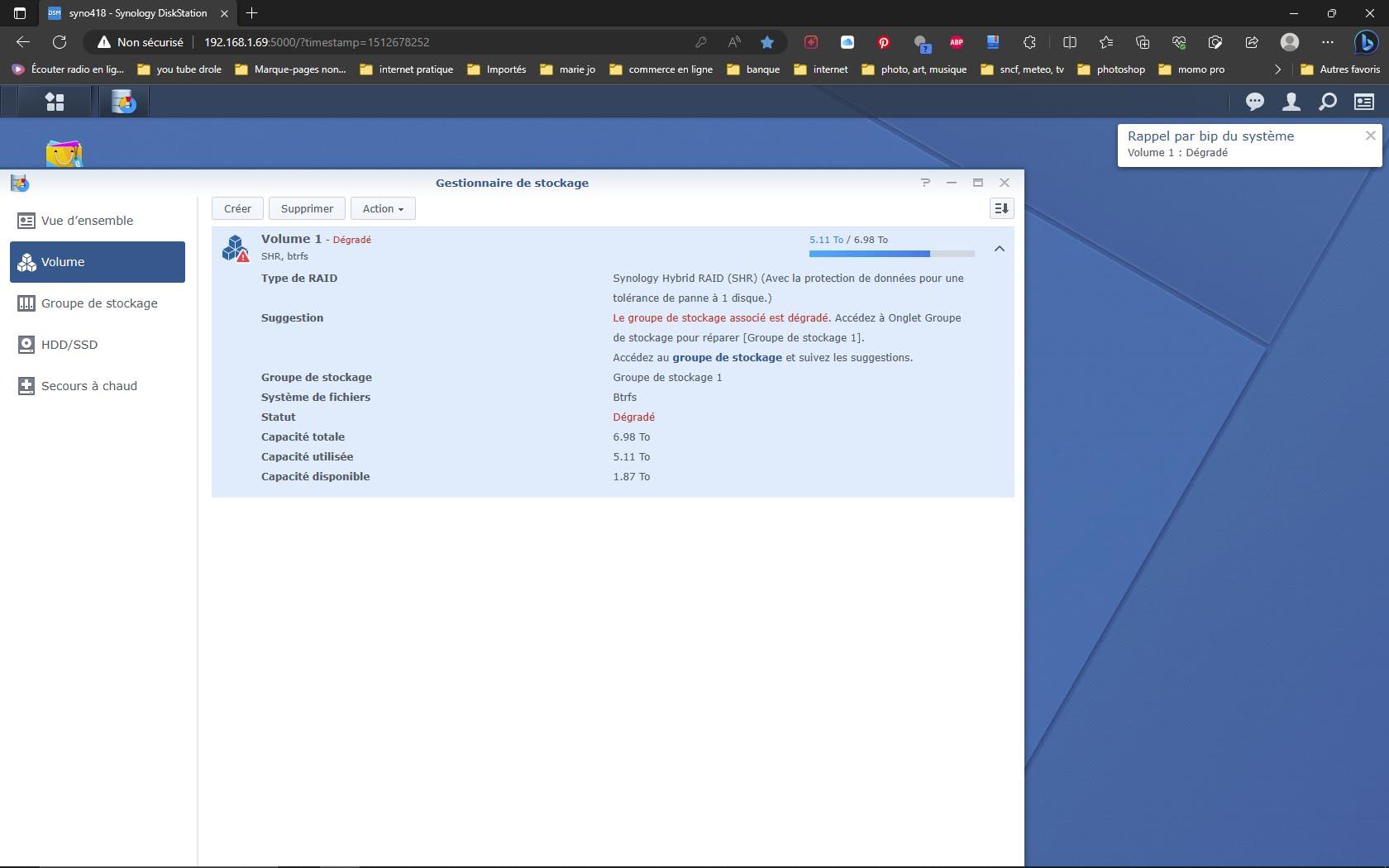The height and width of the screenshot is (868, 1389).
Task: Dismiss the Rappel par bip notification
Action: coord(1370,136)
